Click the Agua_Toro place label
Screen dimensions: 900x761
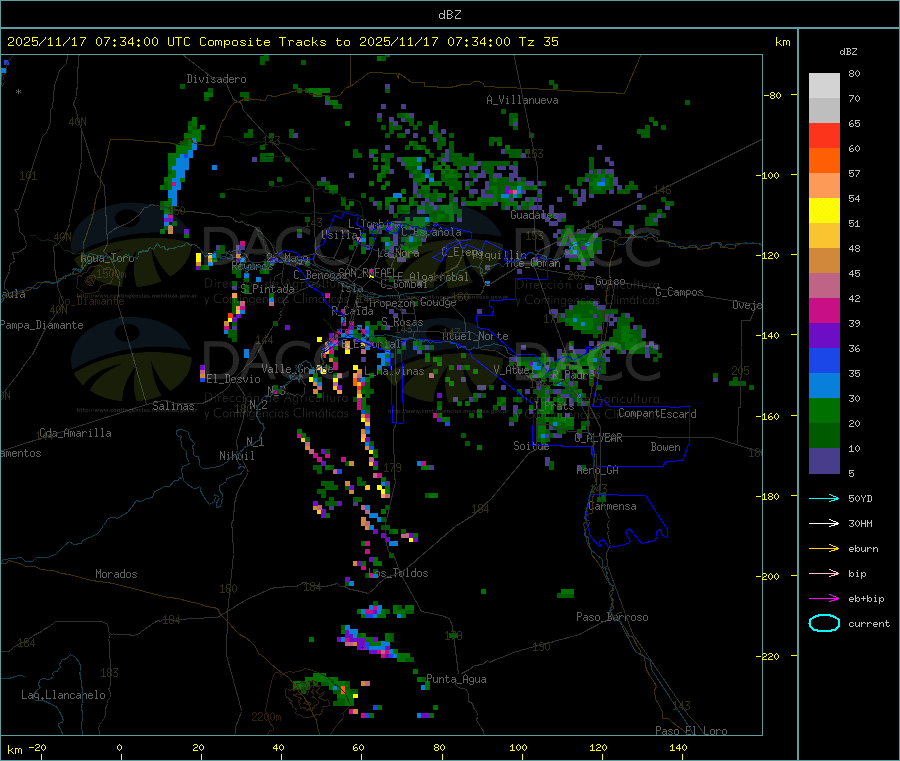(107, 258)
